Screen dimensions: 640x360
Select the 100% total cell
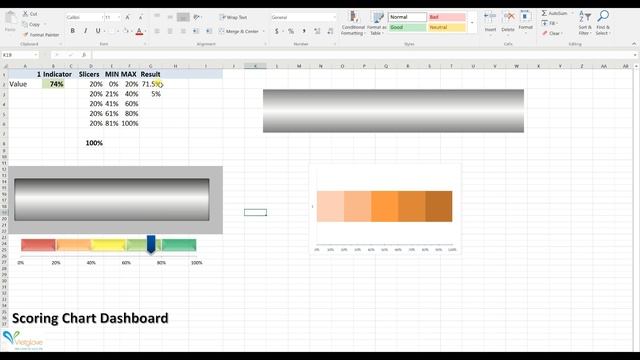[x=91, y=143]
